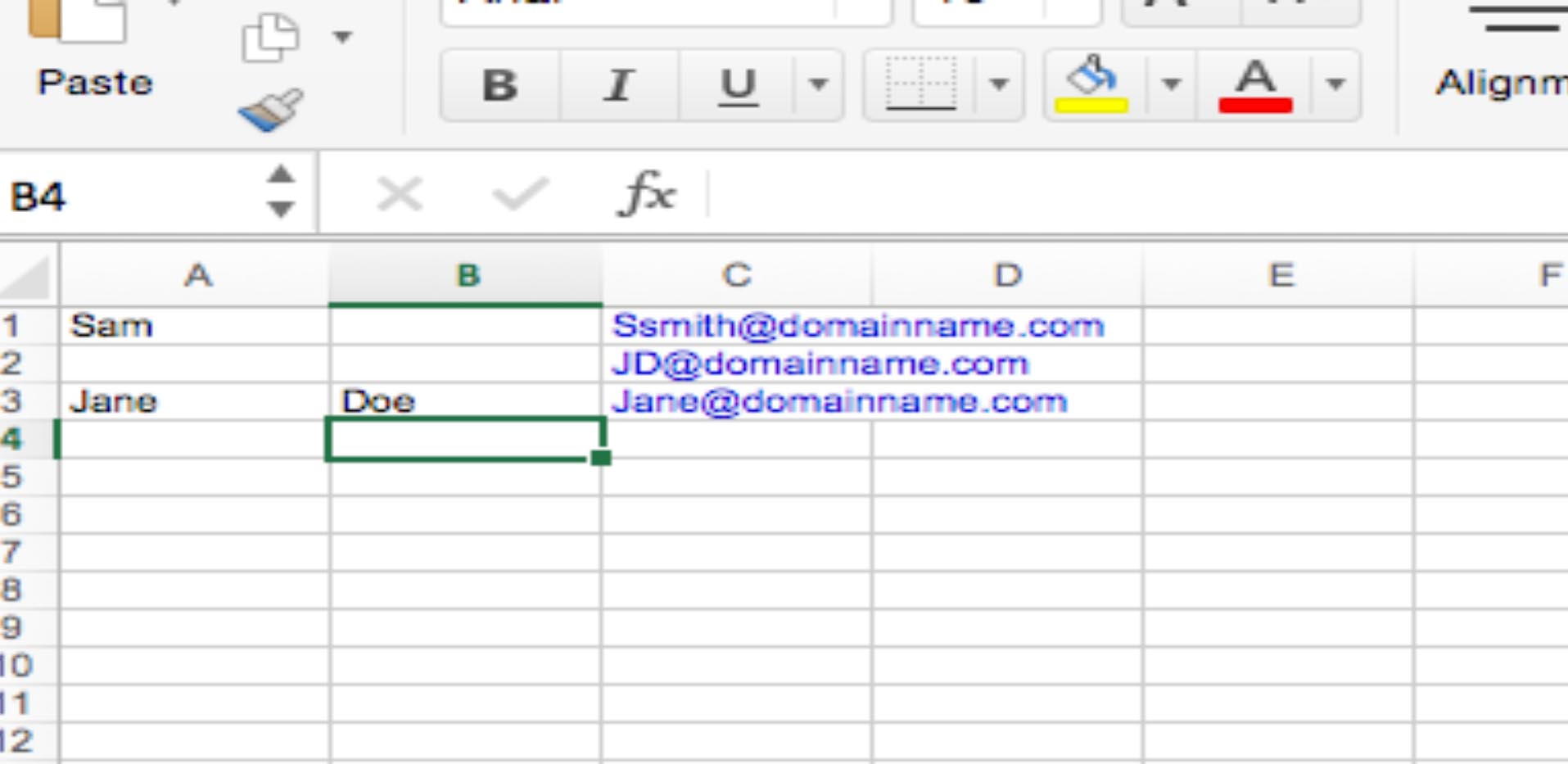Select row 5 header
1568x764 pixels.
click(28, 477)
